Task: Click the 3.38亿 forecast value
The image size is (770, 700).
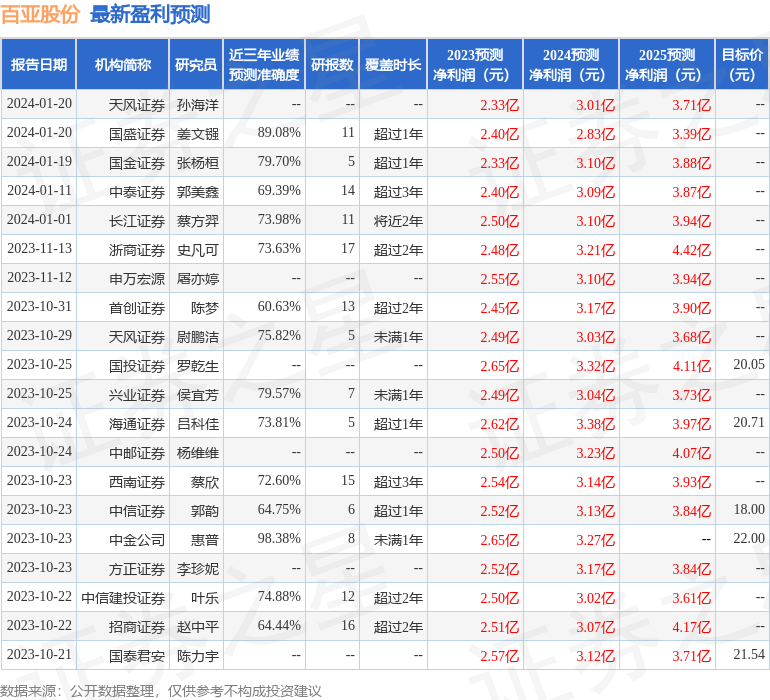Action: click(595, 423)
